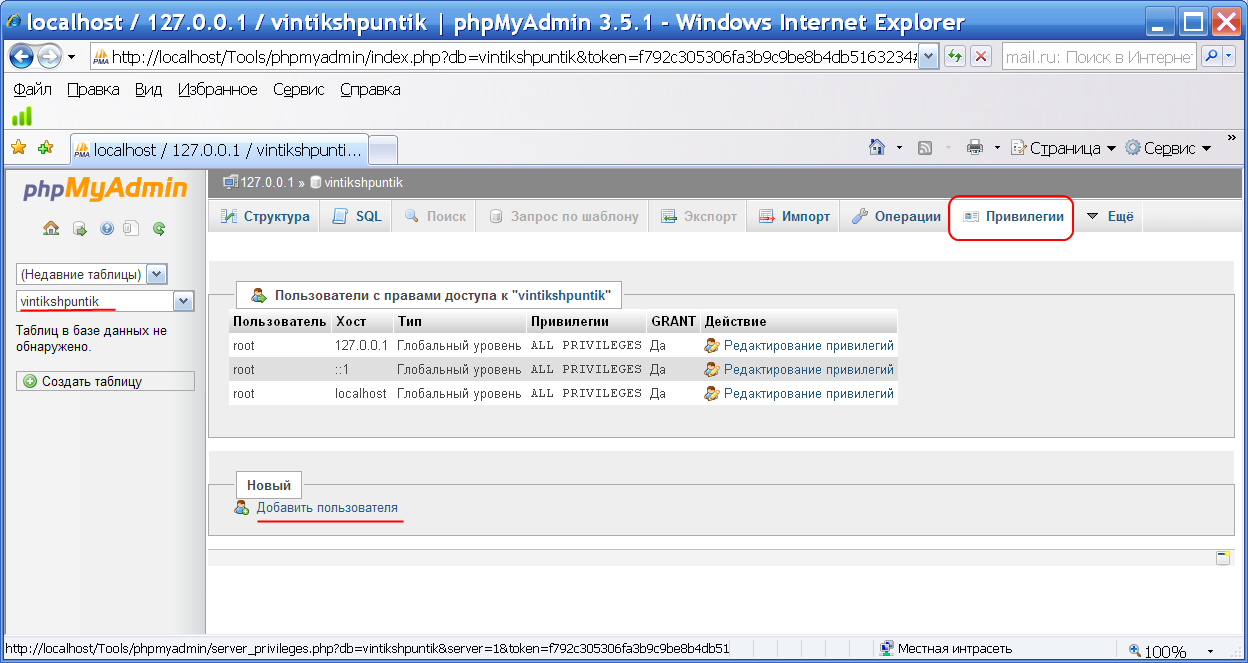Click the green signal bars toolbar icon

pos(22,115)
